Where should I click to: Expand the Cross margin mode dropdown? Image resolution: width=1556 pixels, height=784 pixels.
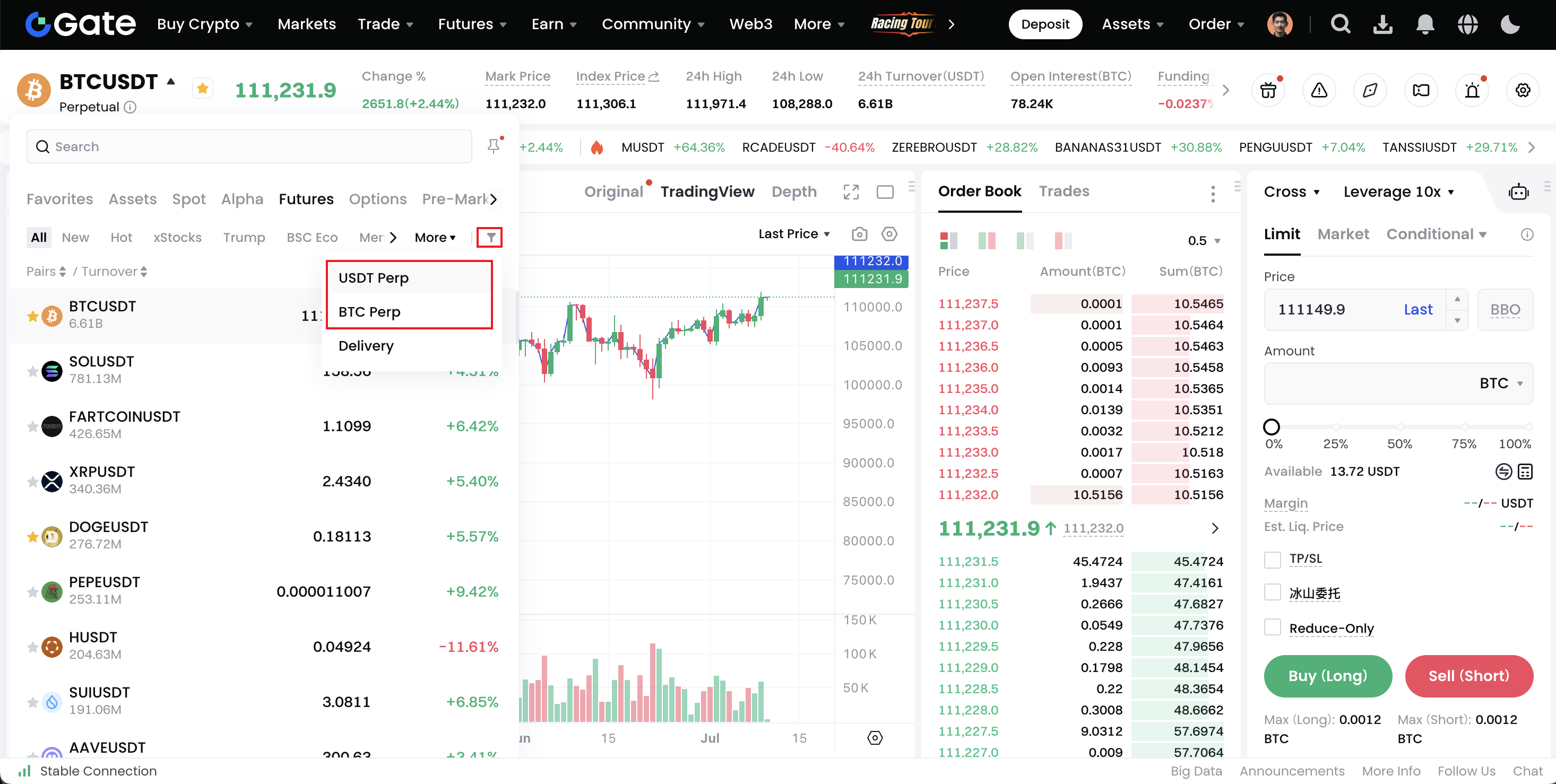(1291, 192)
